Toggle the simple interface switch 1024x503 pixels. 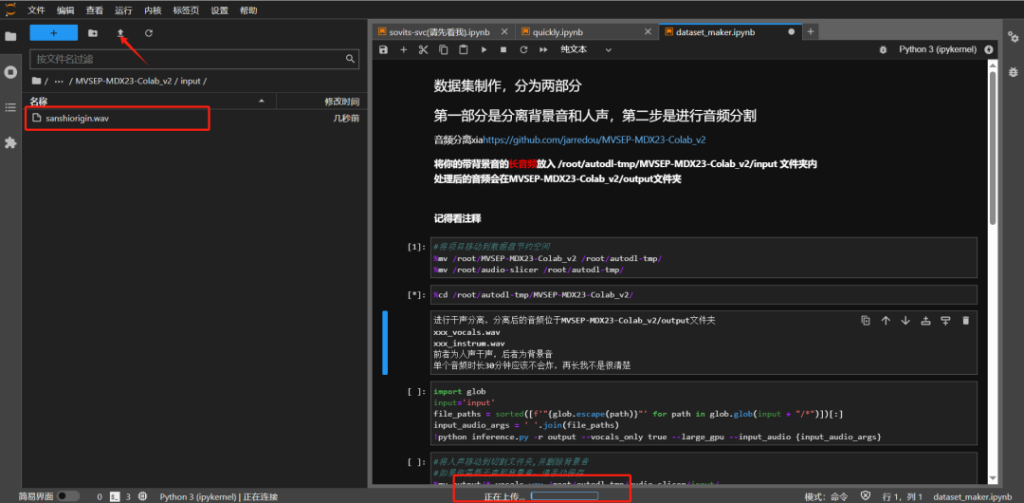coord(68,496)
